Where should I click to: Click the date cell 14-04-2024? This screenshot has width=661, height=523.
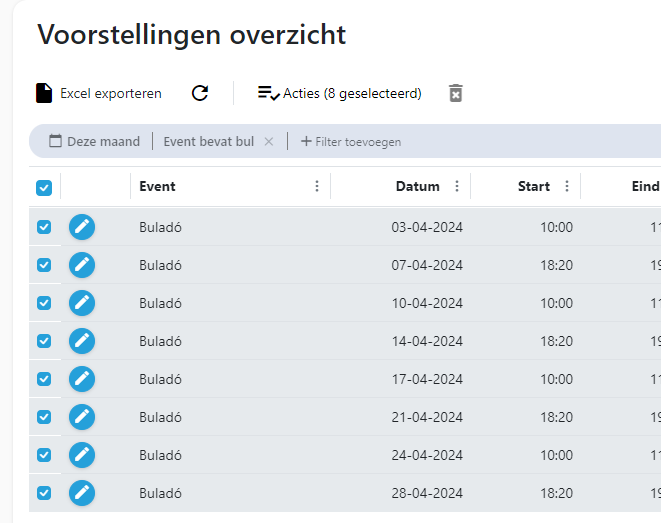click(427, 341)
